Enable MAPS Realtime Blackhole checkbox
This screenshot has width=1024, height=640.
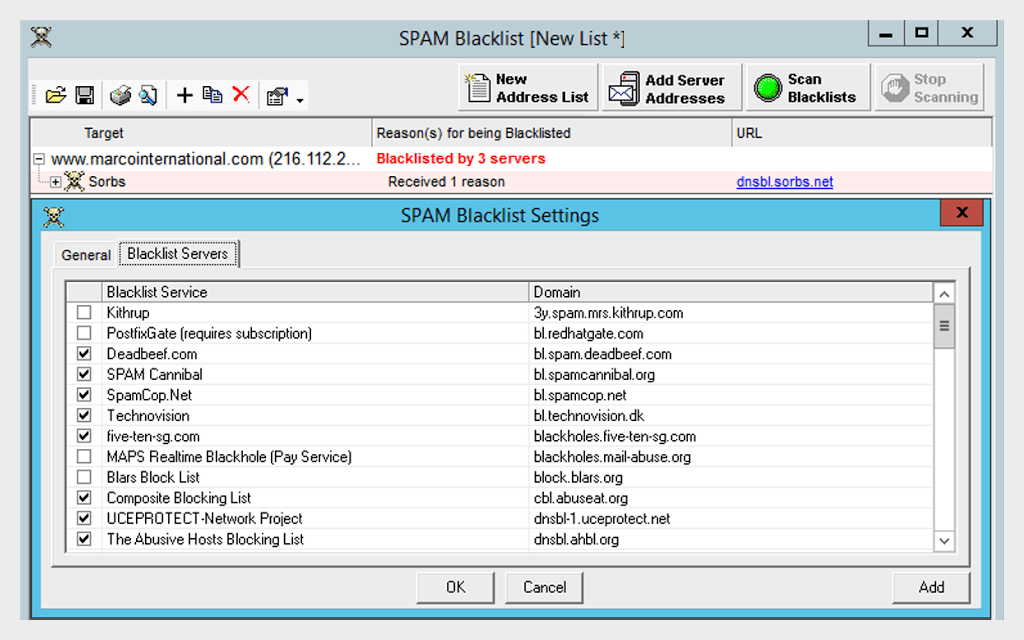[84, 456]
